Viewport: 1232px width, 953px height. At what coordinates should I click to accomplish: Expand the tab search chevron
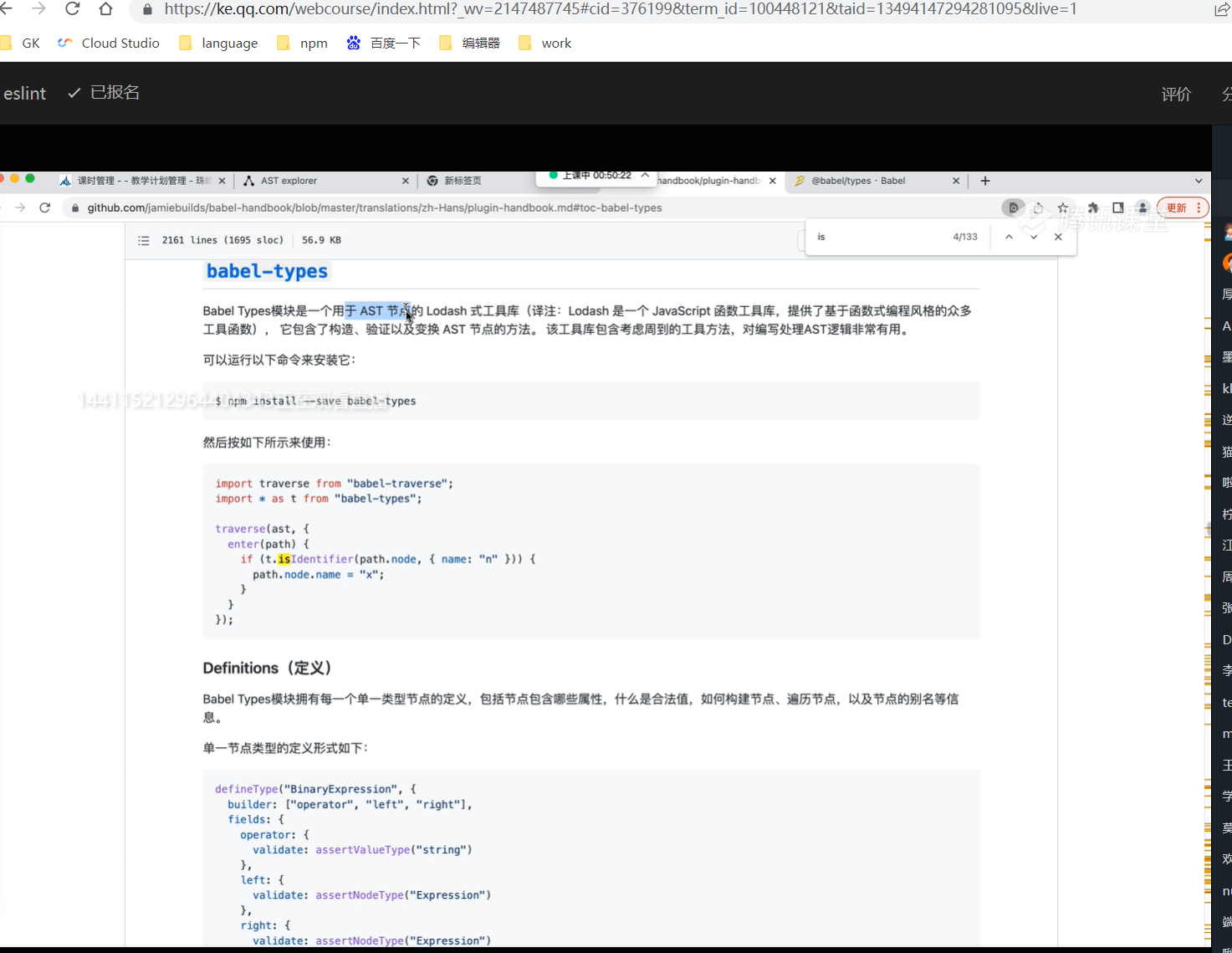tap(1199, 181)
